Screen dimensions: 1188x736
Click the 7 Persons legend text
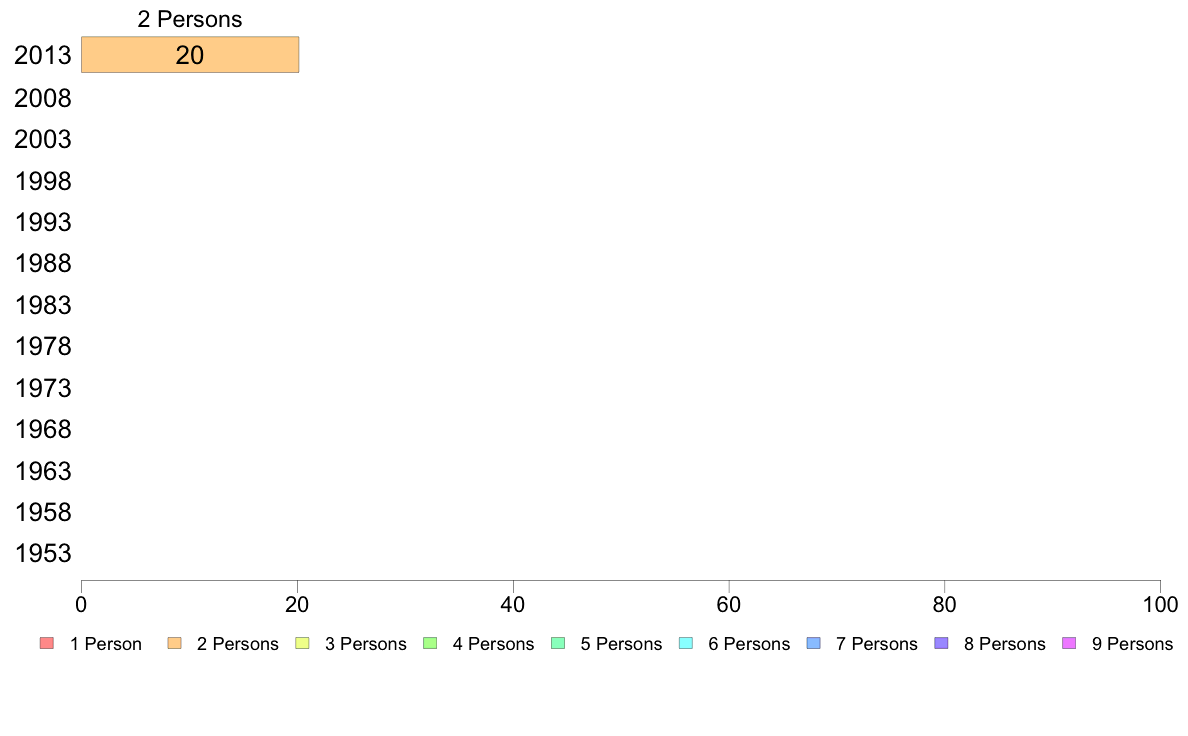tap(877, 644)
